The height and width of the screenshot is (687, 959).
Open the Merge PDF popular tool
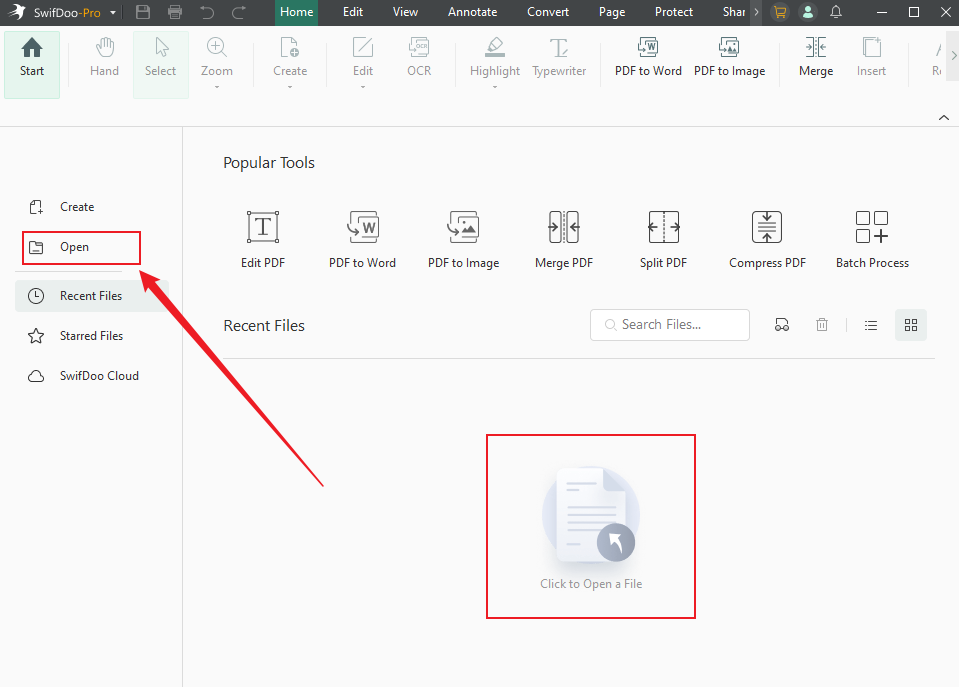coord(563,228)
